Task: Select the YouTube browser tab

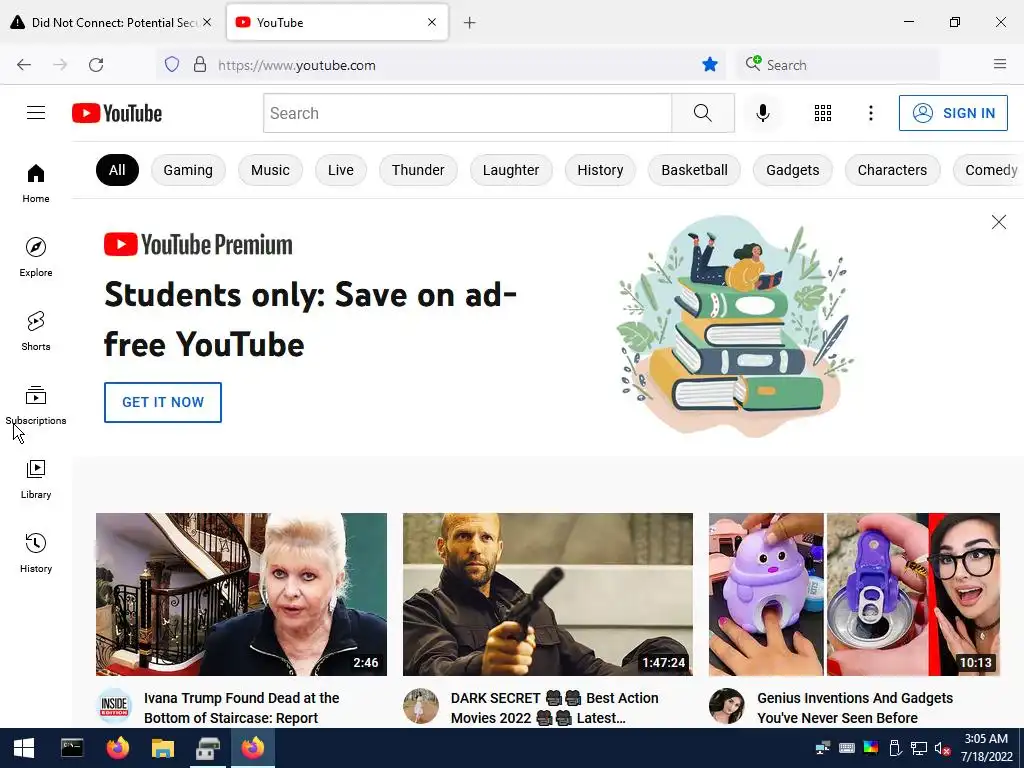Action: (337, 22)
